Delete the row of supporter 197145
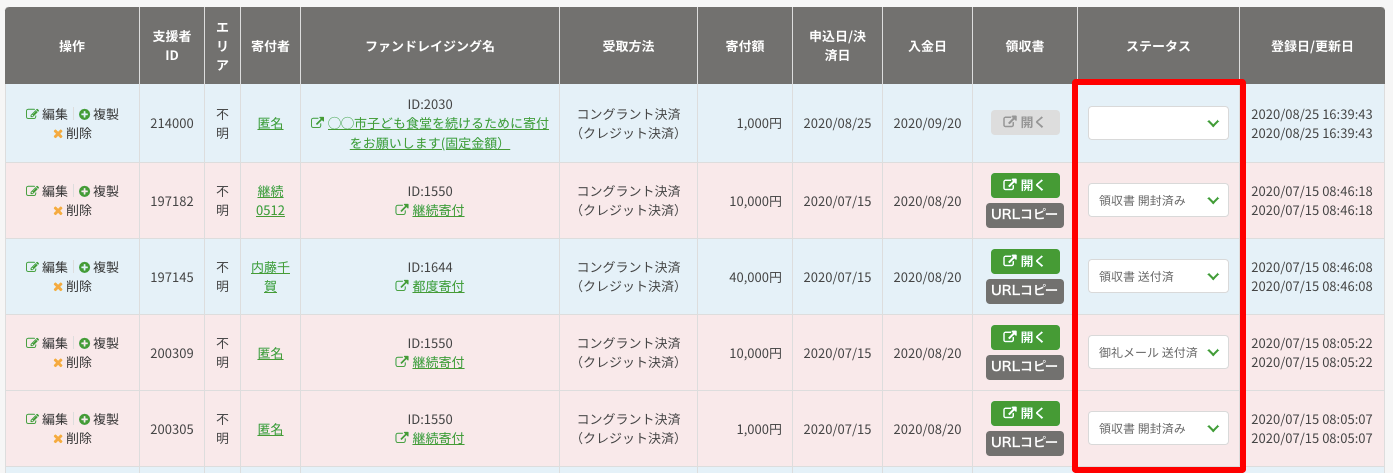Image resolution: width=1393 pixels, height=473 pixels. click(72, 286)
